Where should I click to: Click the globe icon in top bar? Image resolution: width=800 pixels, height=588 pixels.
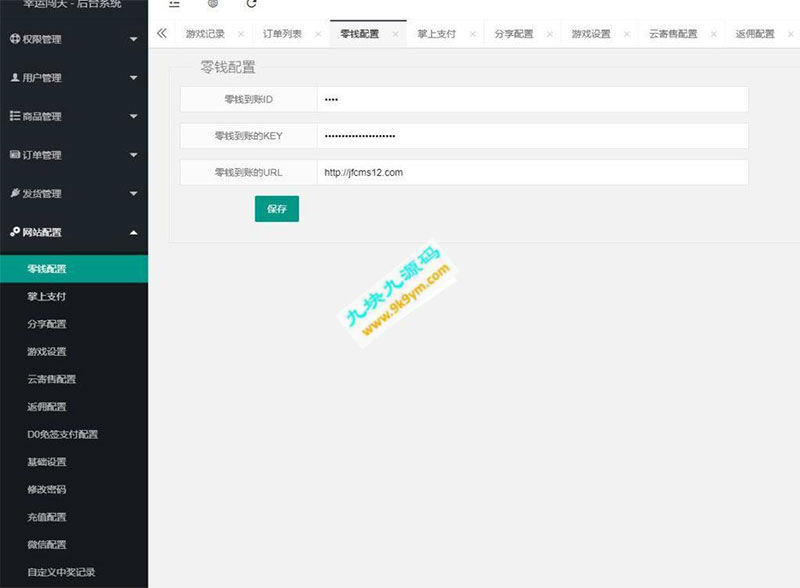213,4
